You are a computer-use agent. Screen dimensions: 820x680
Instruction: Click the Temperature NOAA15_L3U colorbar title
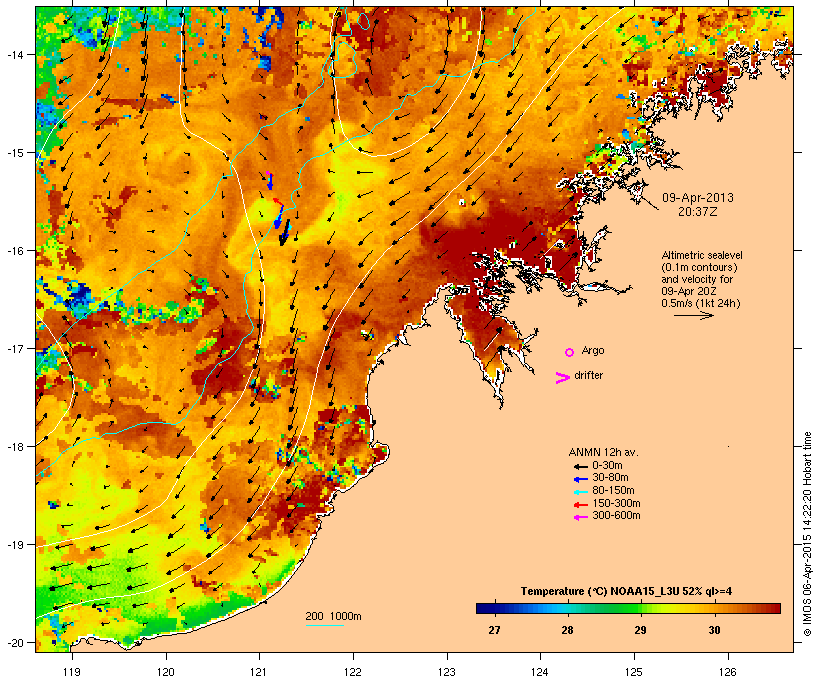tap(626, 592)
